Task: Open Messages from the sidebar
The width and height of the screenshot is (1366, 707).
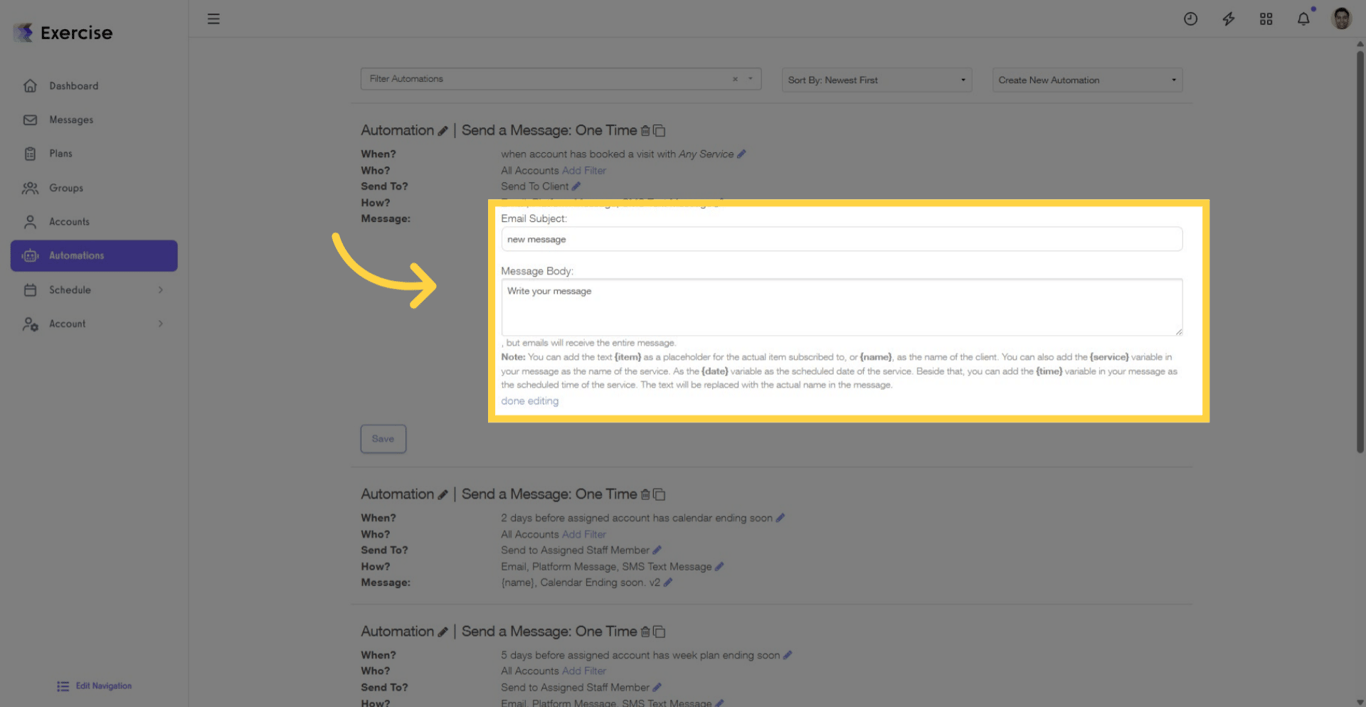Action: [x=71, y=120]
